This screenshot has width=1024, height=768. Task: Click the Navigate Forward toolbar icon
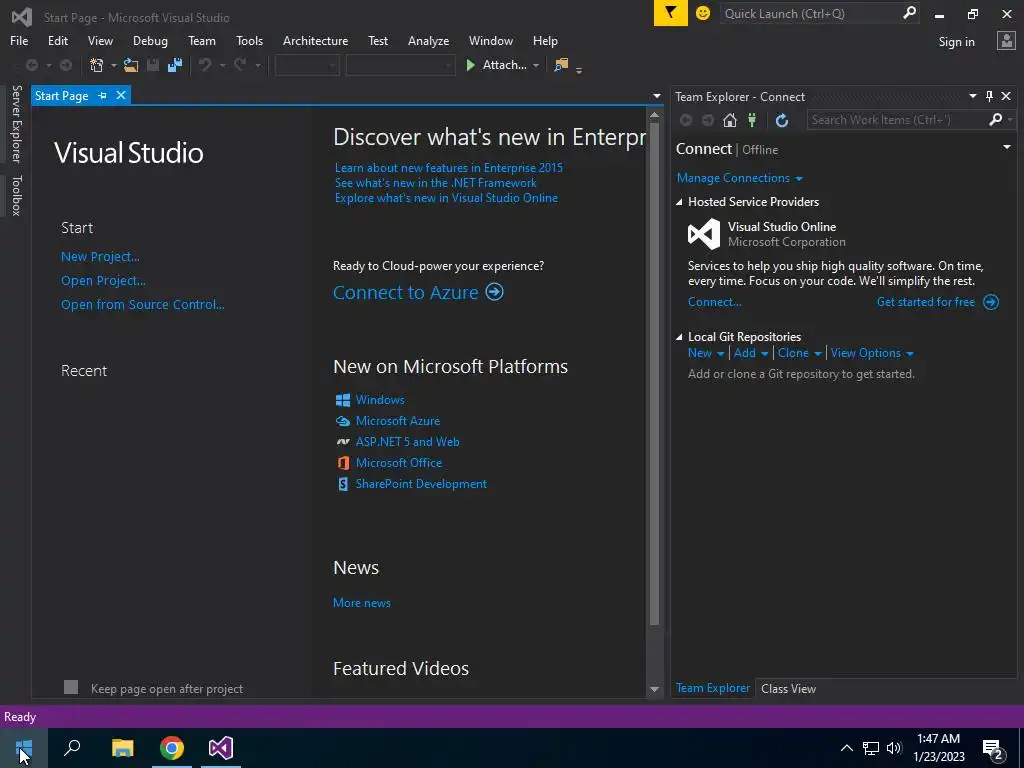(66, 65)
